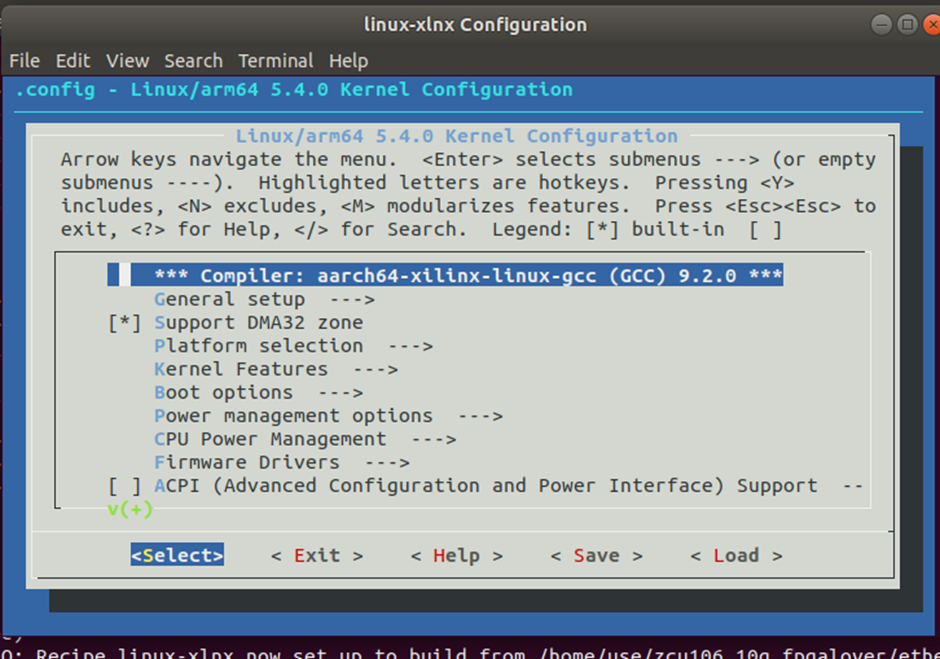Click the < Save > button
Screen dimensions: 940x659
pos(596,556)
